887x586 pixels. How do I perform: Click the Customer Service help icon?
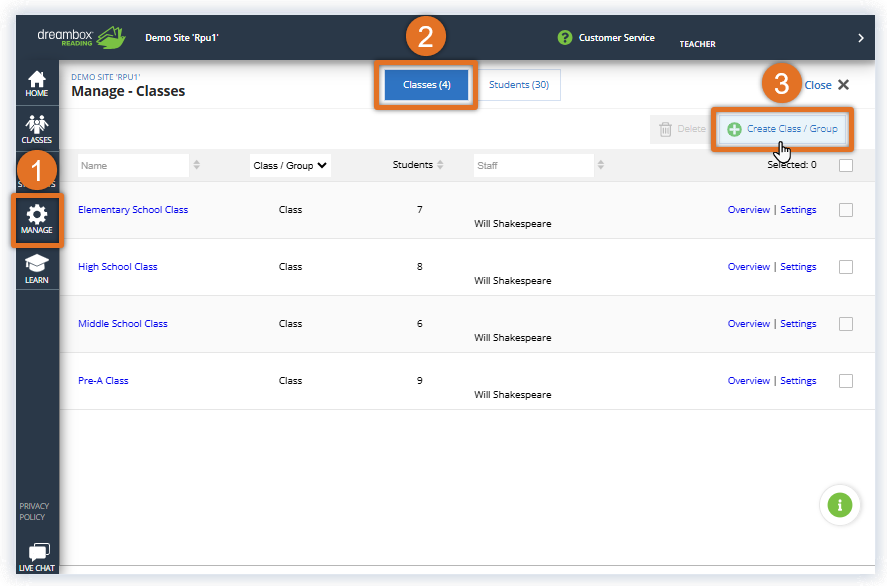(x=565, y=38)
